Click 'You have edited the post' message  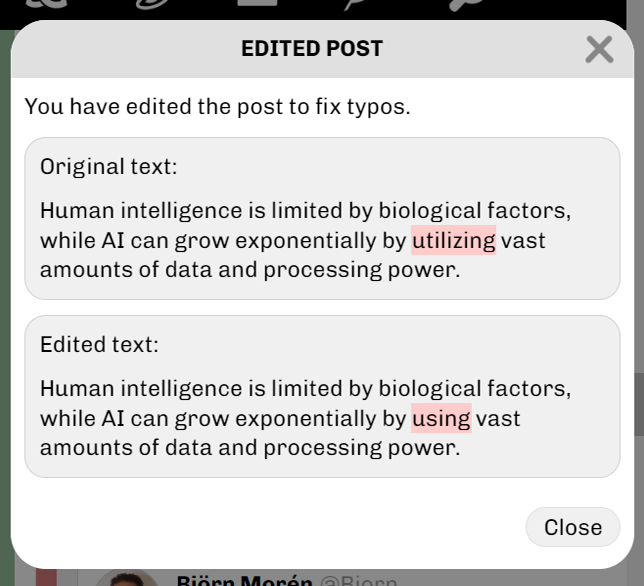[x=217, y=106]
